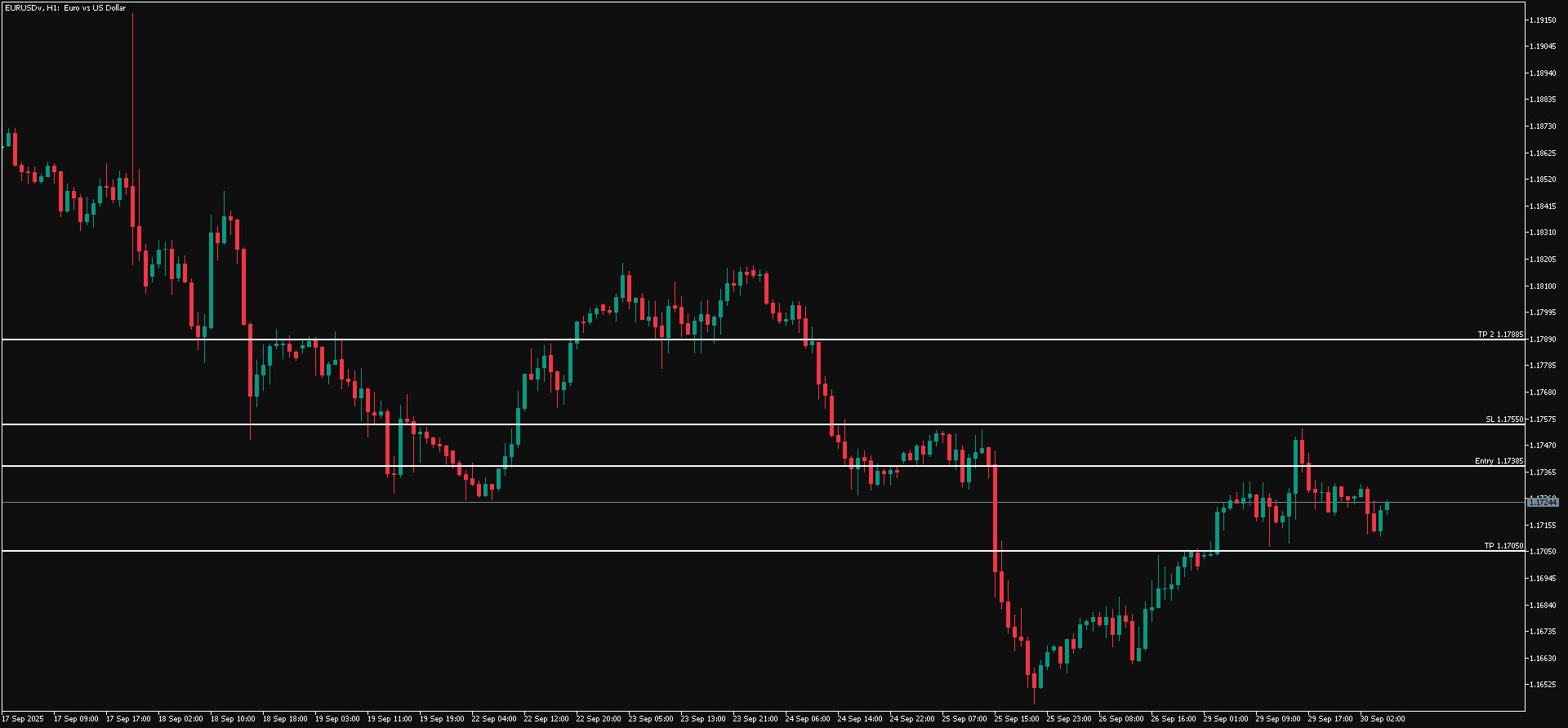Click the 1.16525 price scale label
The height and width of the screenshot is (728, 1568).
pos(1543,685)
